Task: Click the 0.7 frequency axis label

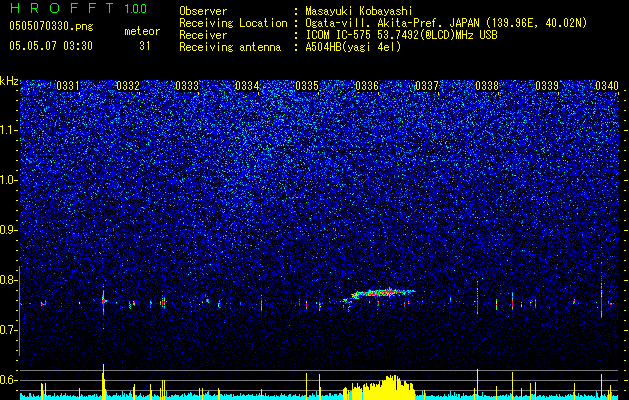Action: click(x=9, y=330)
